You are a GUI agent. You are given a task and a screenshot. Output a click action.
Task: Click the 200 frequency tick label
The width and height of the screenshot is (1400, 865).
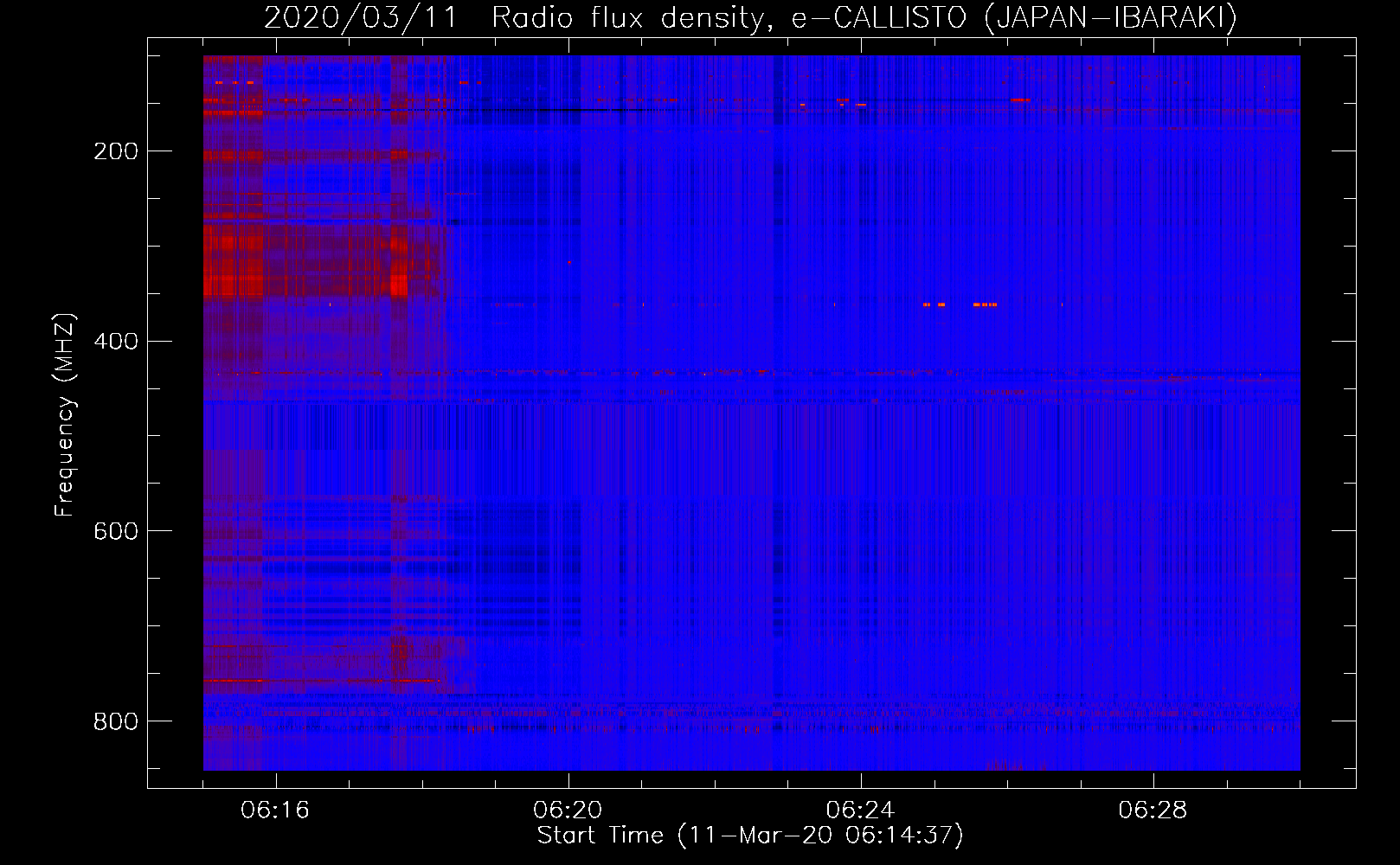click(x=116, y=151)
